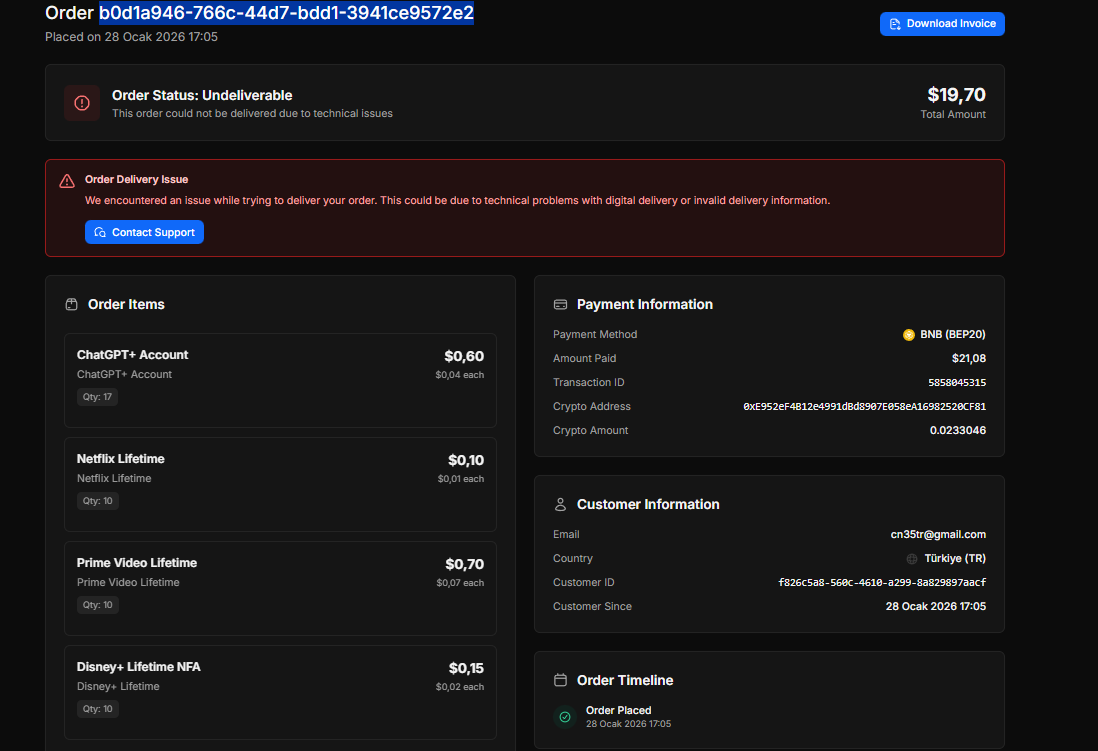1098x751 pixels.
Task: Click the BNB (BEP20) payment method value
Action: tap(952, 335)
